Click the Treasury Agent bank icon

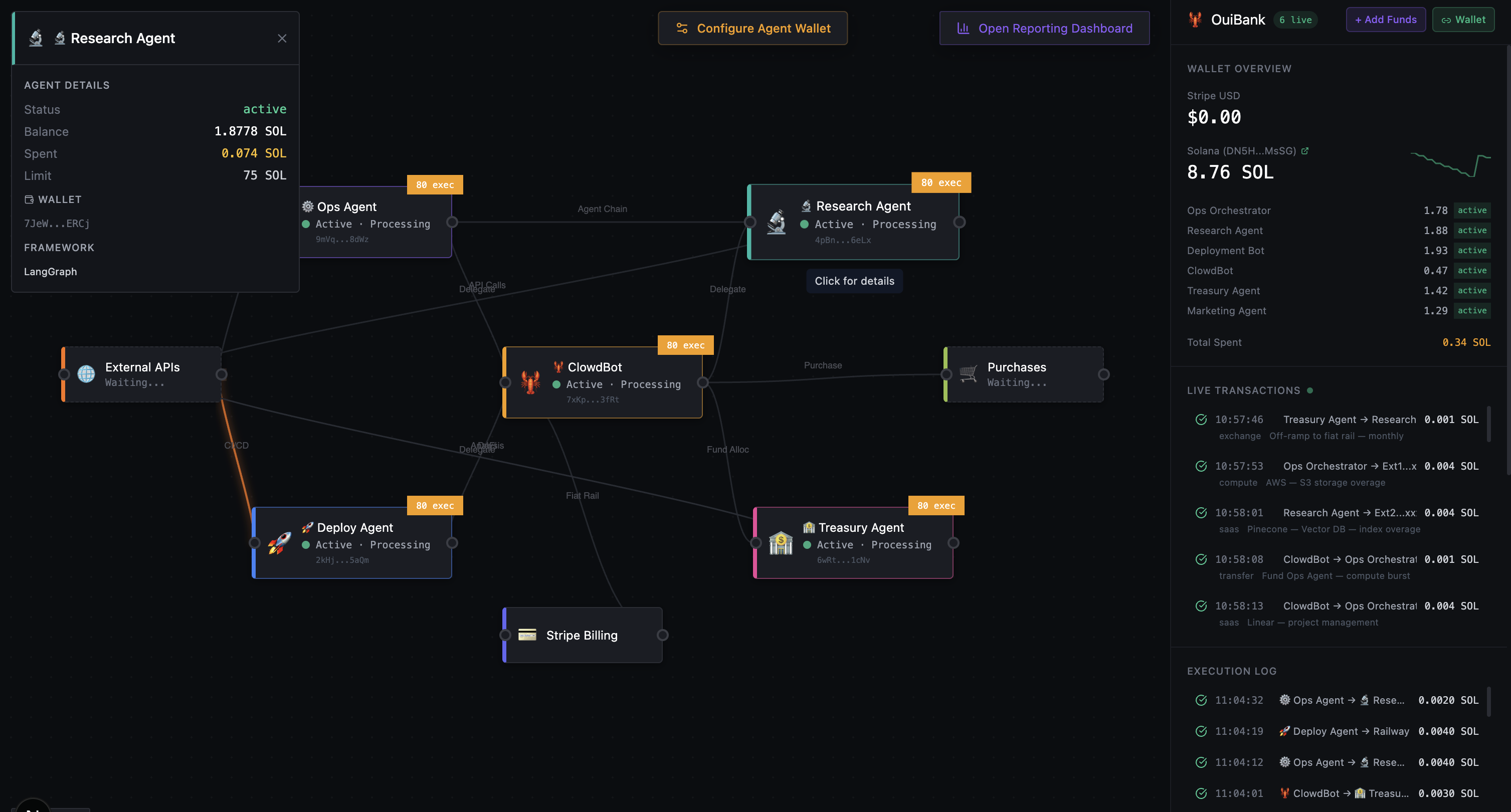click(781, 543)
